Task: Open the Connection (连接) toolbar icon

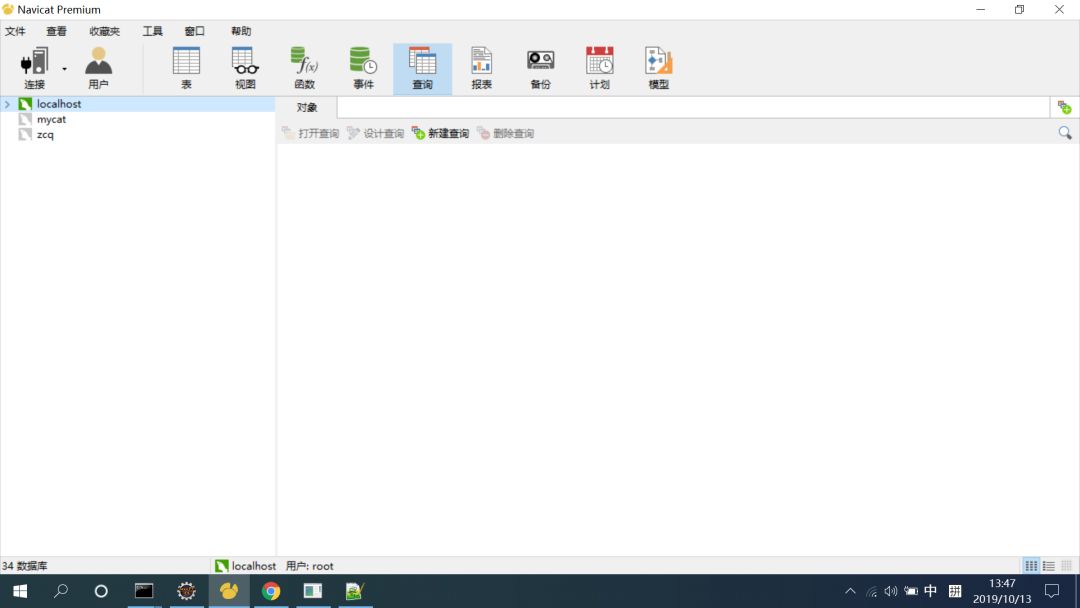Action: [x=34, y=68]
